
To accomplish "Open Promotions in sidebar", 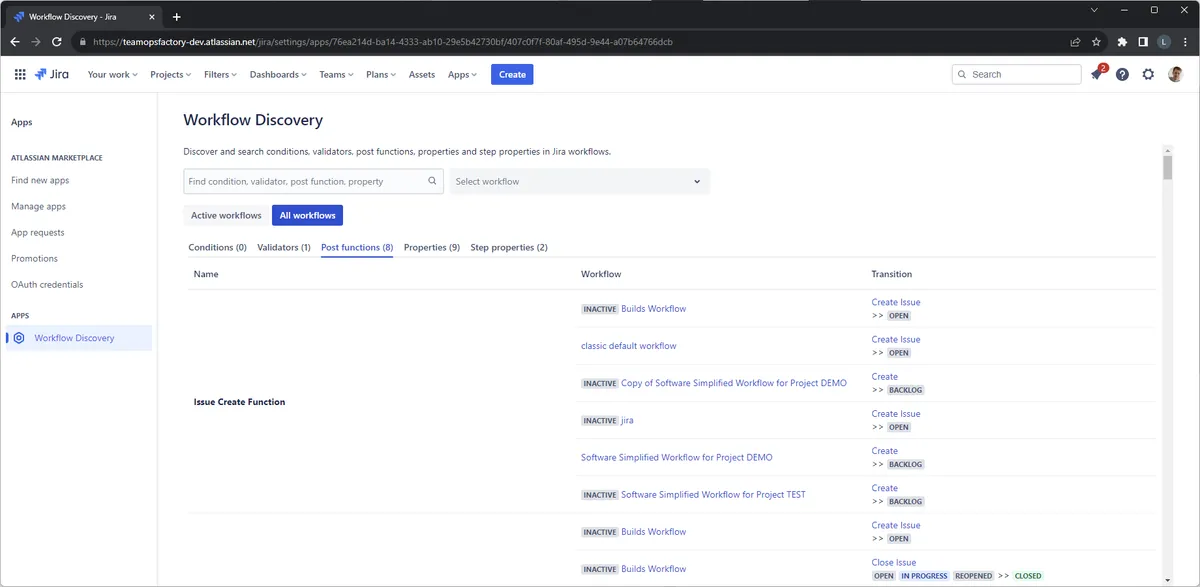I will [x=34, y=258].
